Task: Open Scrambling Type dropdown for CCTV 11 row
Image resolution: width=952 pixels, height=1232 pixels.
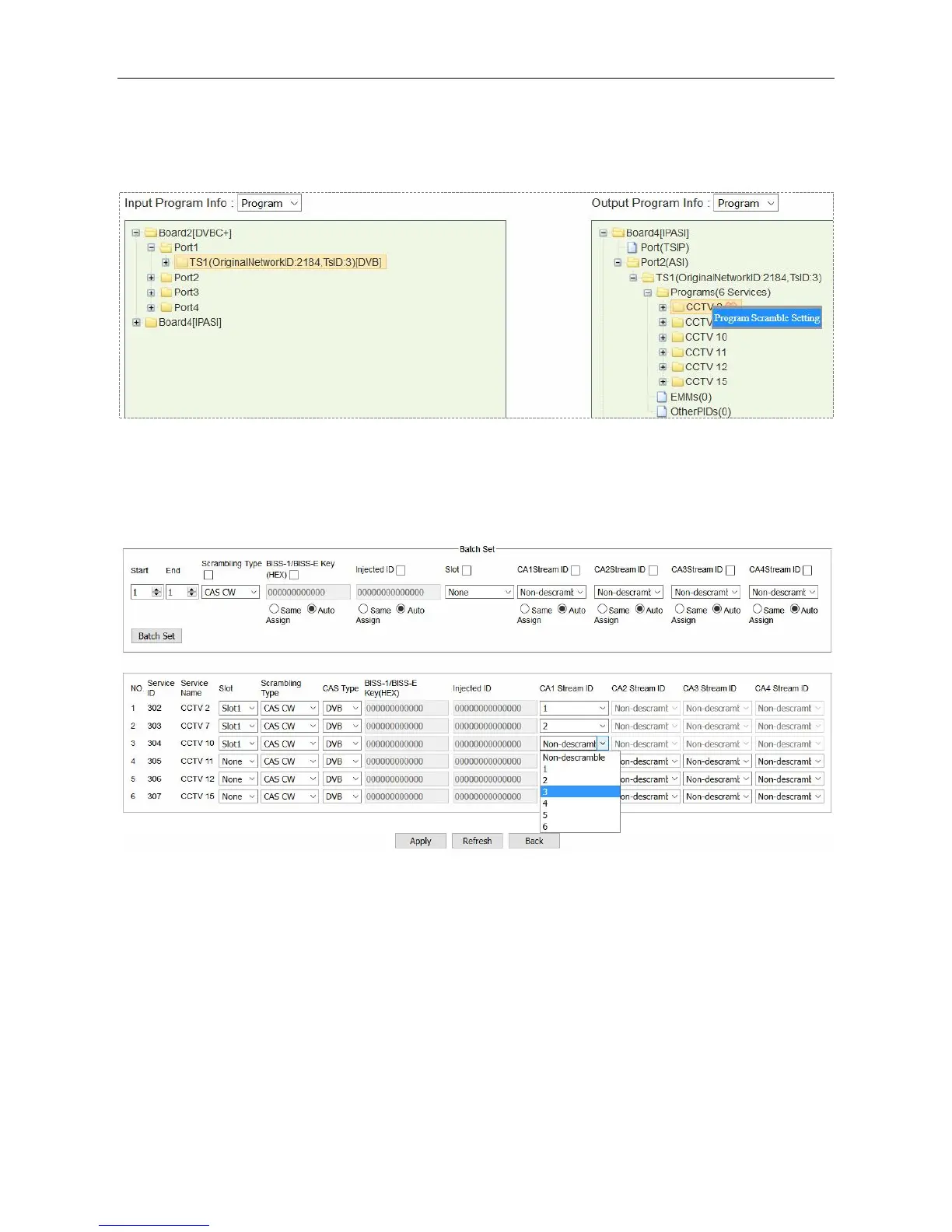Action: pyautogui.click(x=289, y=761)
